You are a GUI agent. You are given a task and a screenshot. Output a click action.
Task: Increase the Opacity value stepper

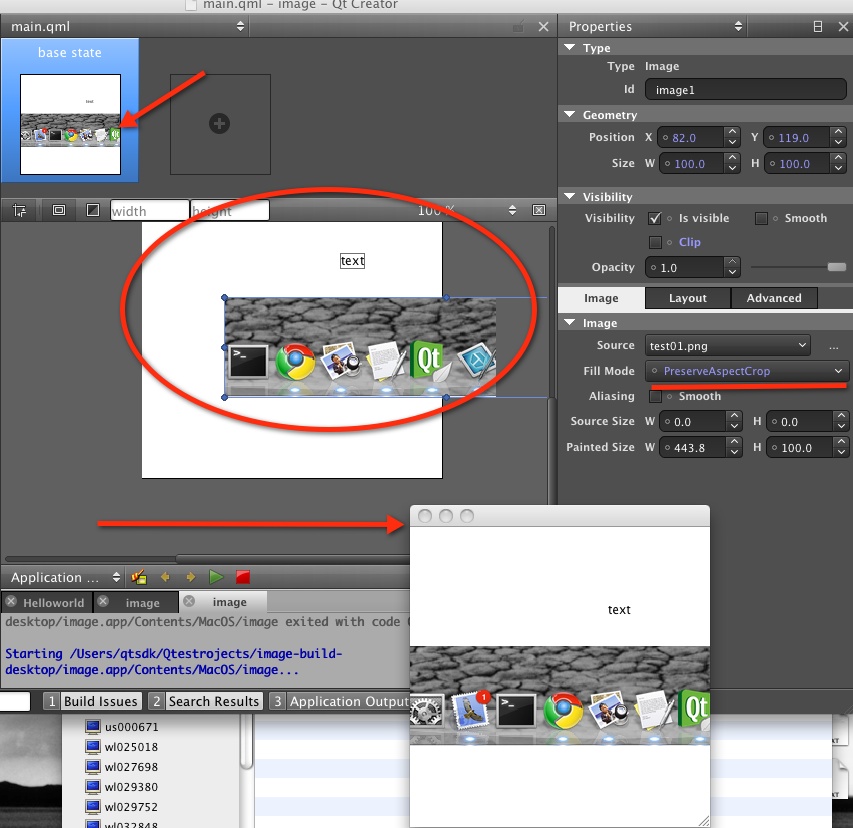click(733, 262)
